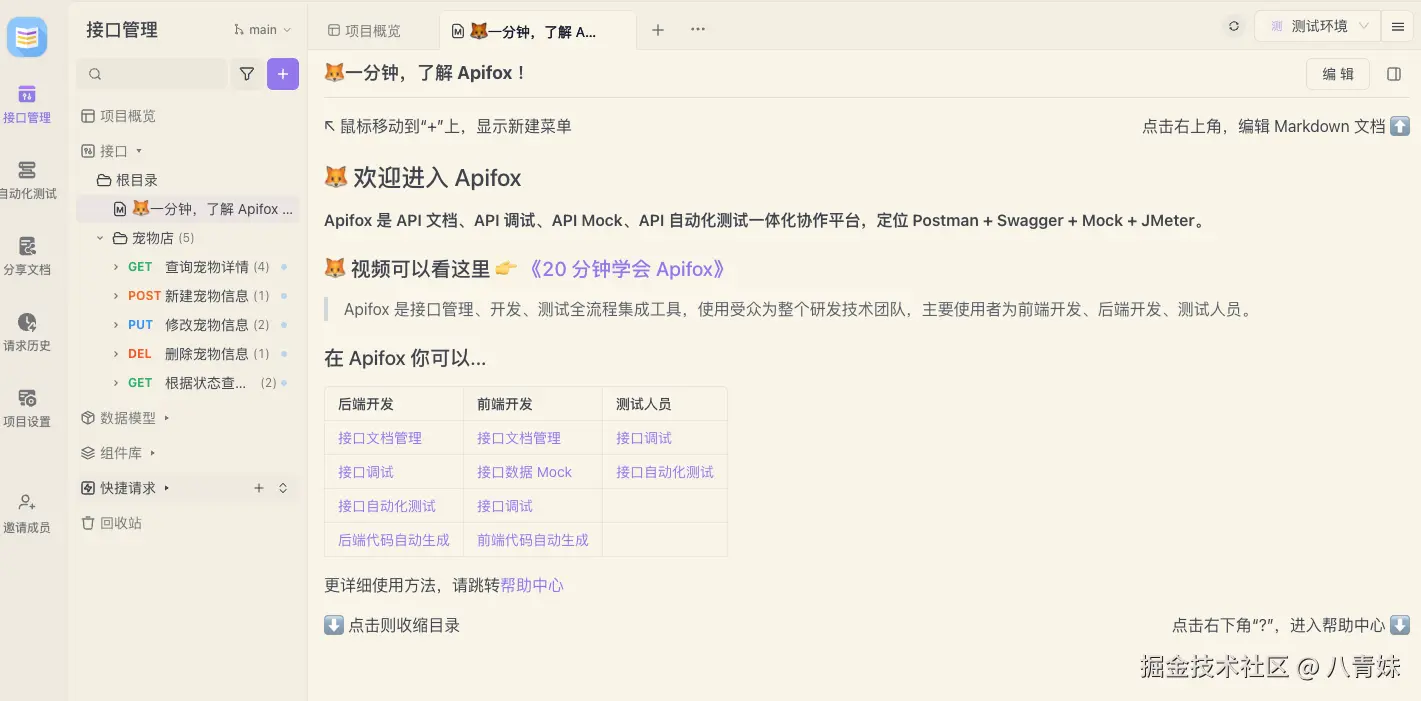Click the 在 Apifox 你可以... heading
The width and height of the screenshot is (1421, 701).
tap(405, 358)
